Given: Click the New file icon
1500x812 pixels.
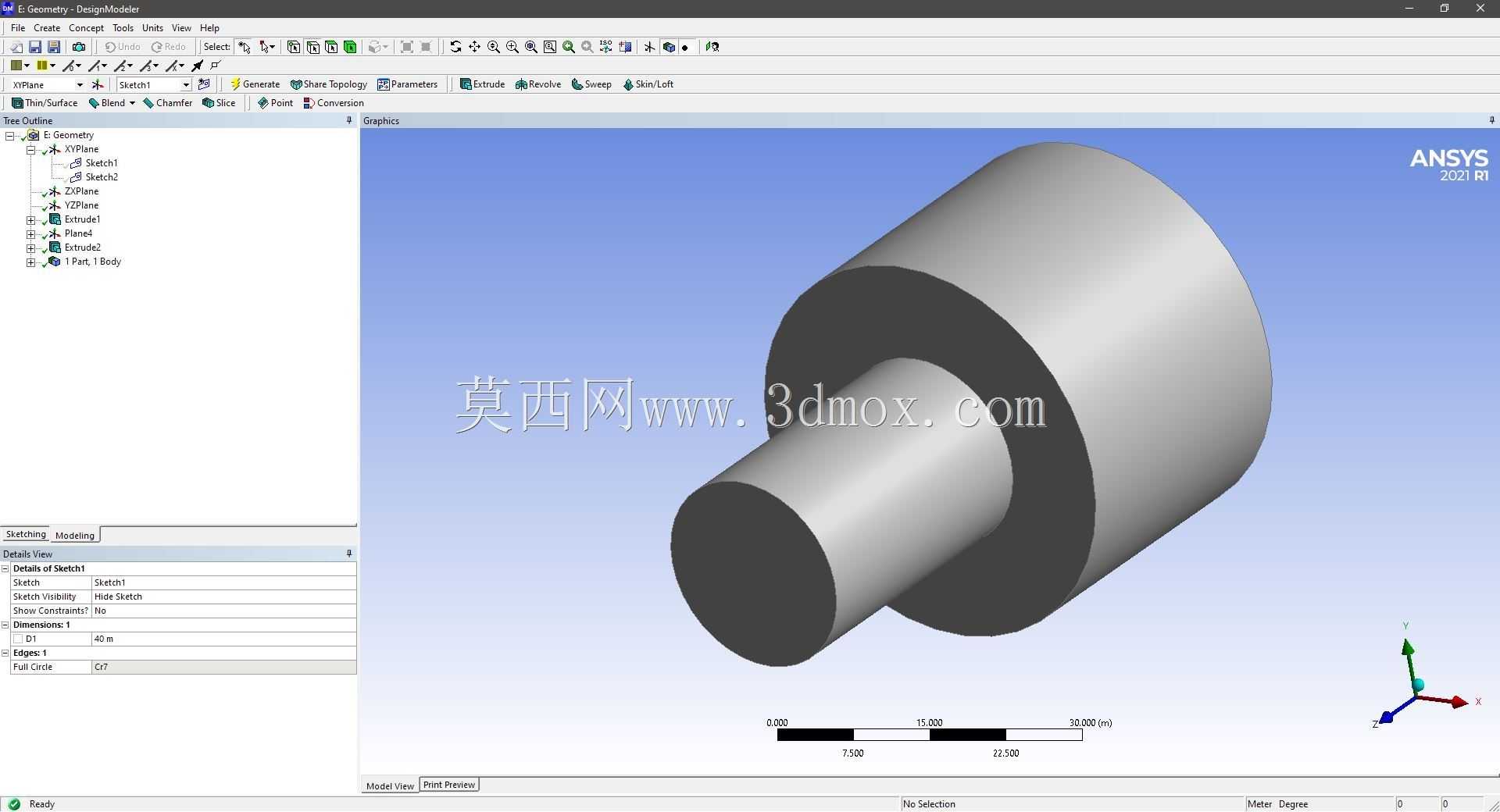Looking at the screenshot, I should 16,47.
